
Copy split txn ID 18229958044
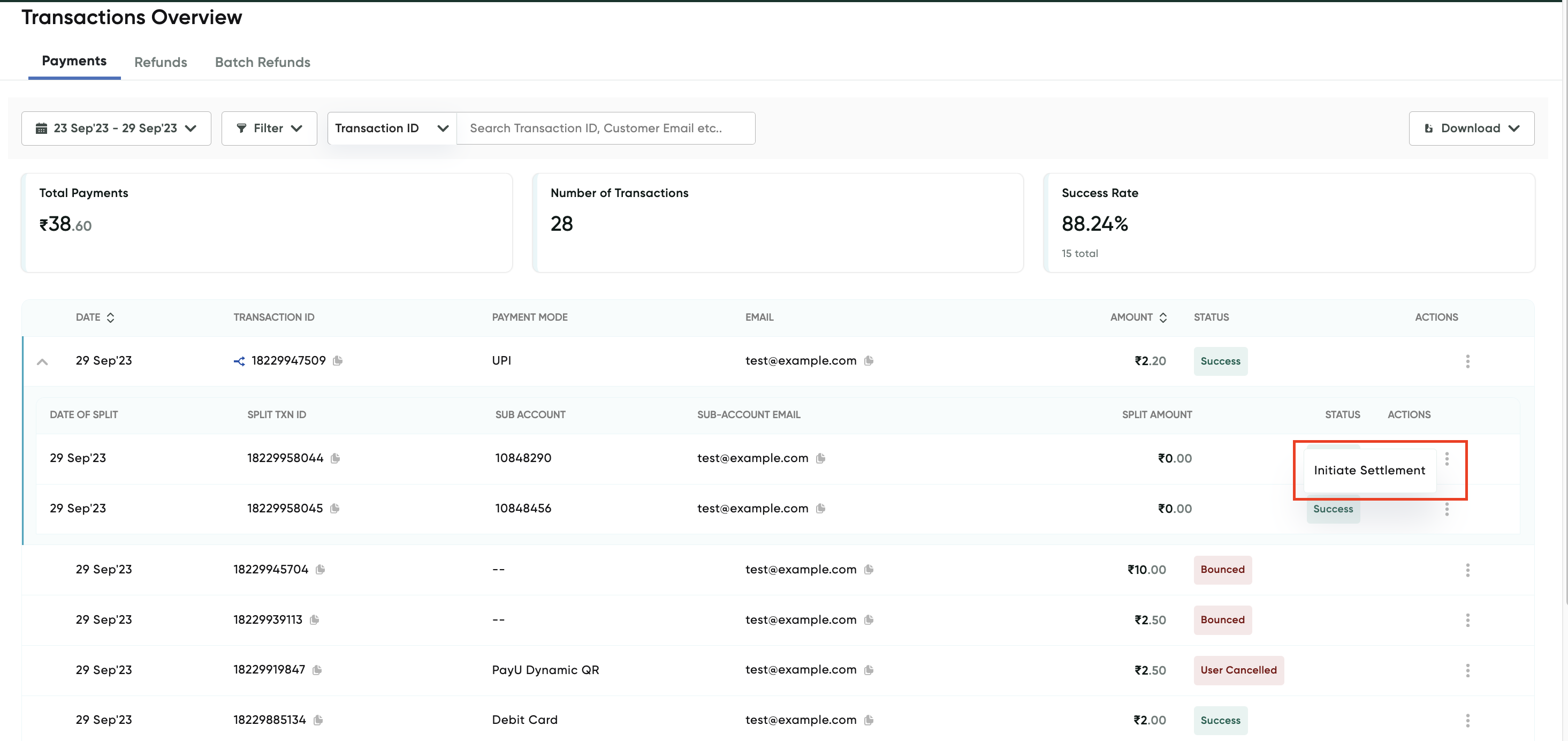(336, 458)
